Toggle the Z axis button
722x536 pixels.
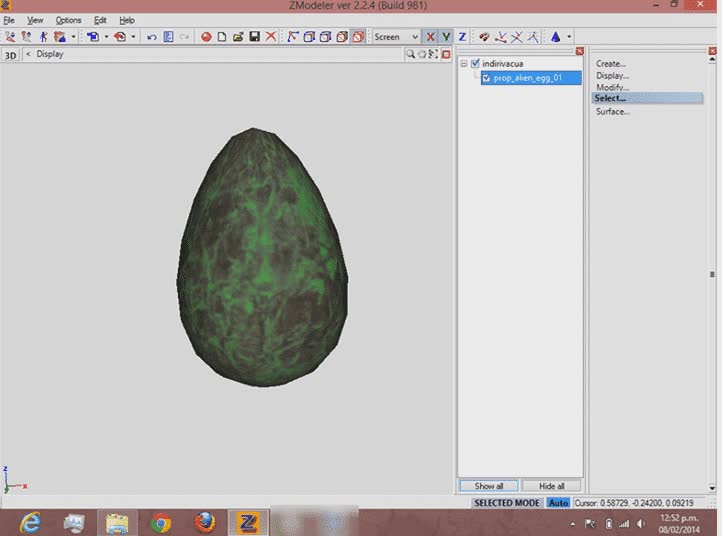click(x=462, y=37)
